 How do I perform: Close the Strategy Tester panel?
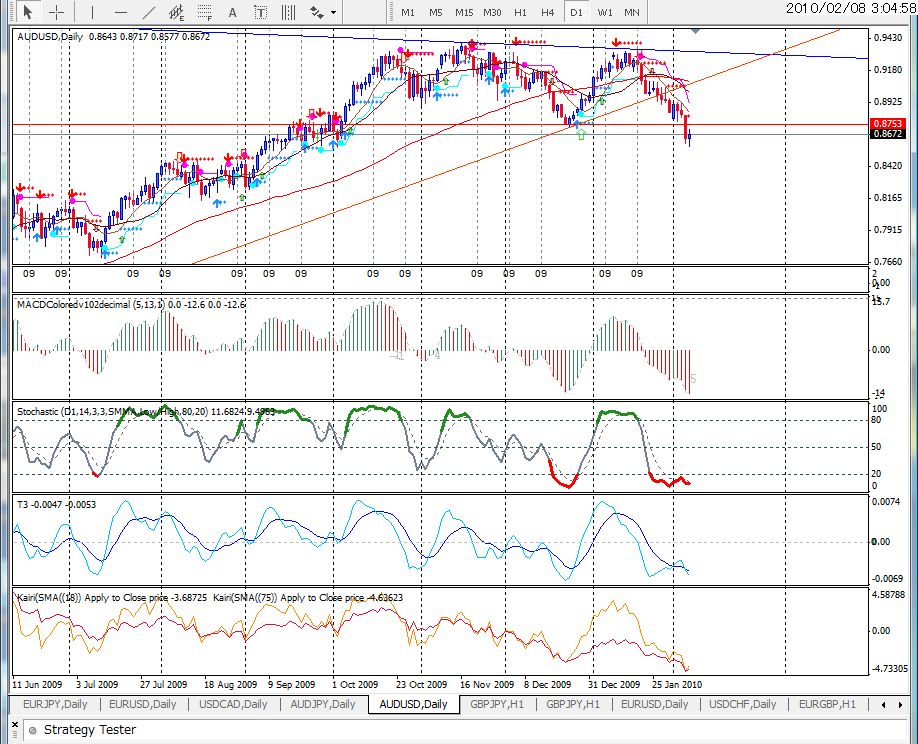click(x=15, y=725)
